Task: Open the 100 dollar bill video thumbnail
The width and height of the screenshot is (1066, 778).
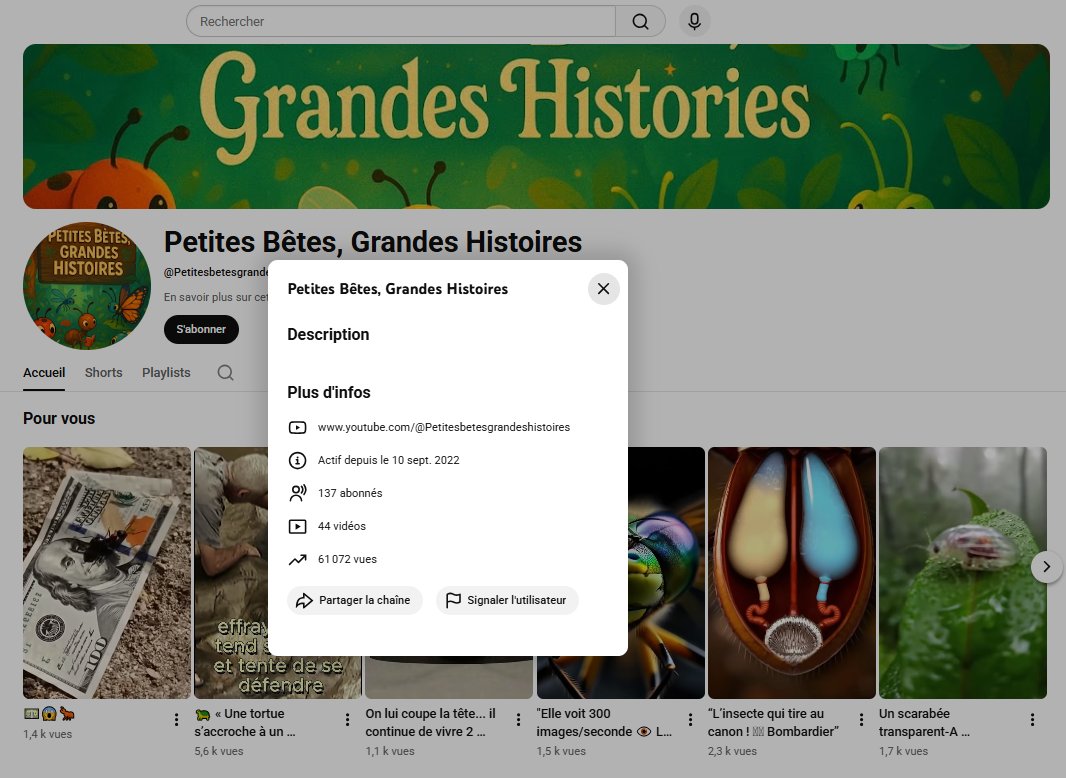Action: (x=107, y=573)
